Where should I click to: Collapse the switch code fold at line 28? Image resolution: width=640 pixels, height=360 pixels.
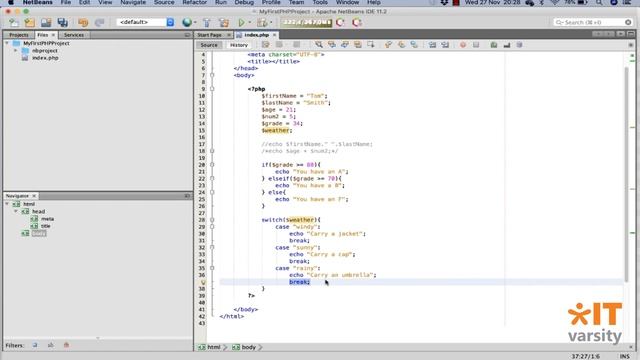(x=212, y=220)
